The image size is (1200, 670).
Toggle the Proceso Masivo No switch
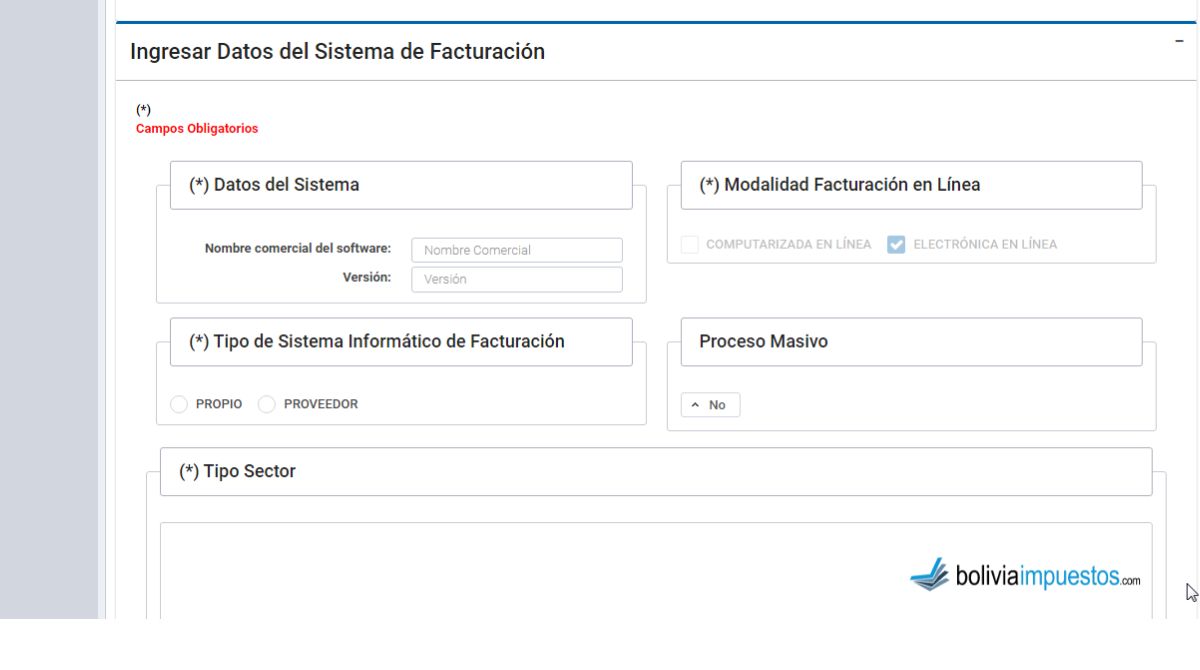(x=710, y=405)
